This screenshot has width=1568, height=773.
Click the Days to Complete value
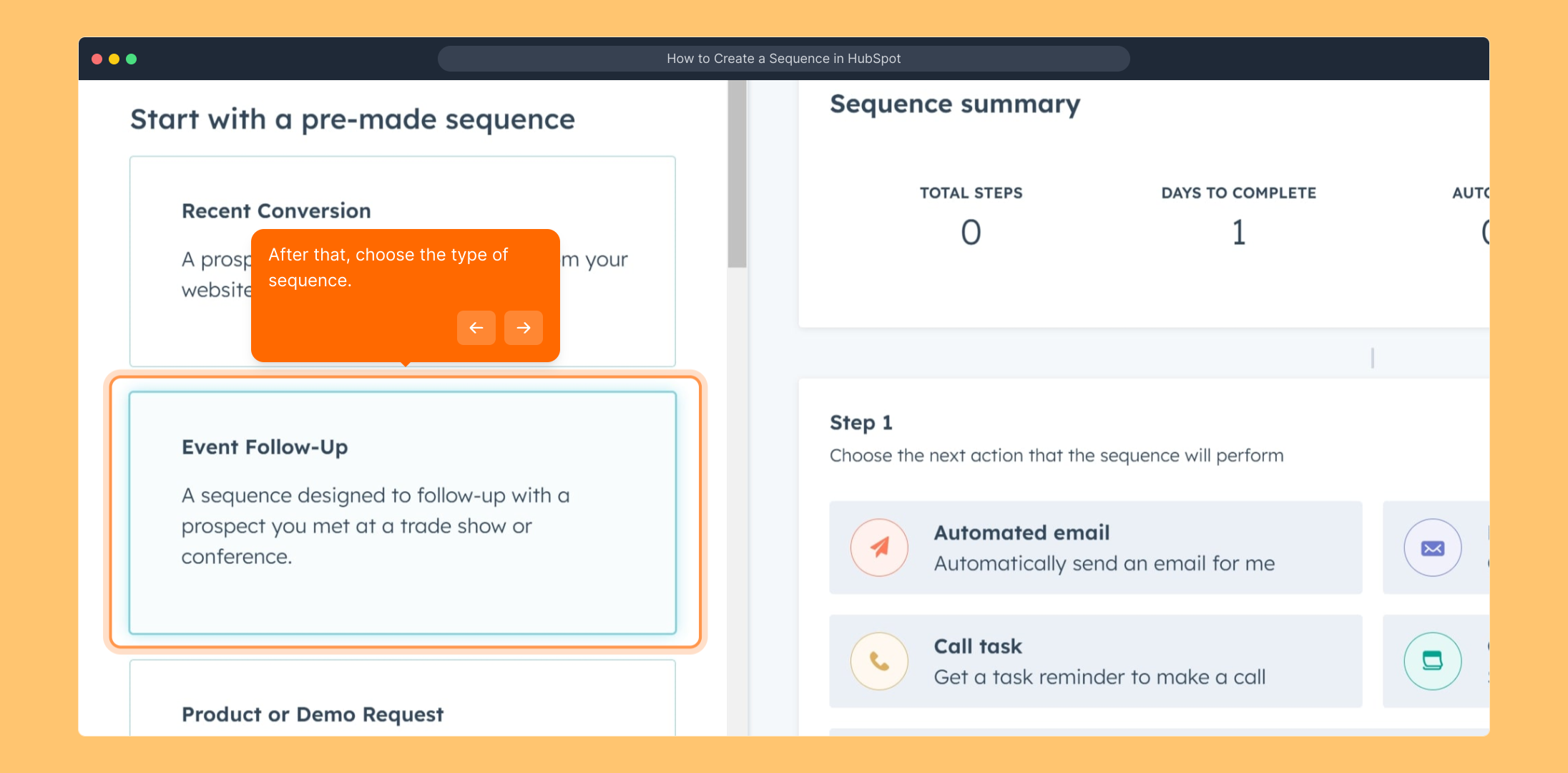point(1238,233)
